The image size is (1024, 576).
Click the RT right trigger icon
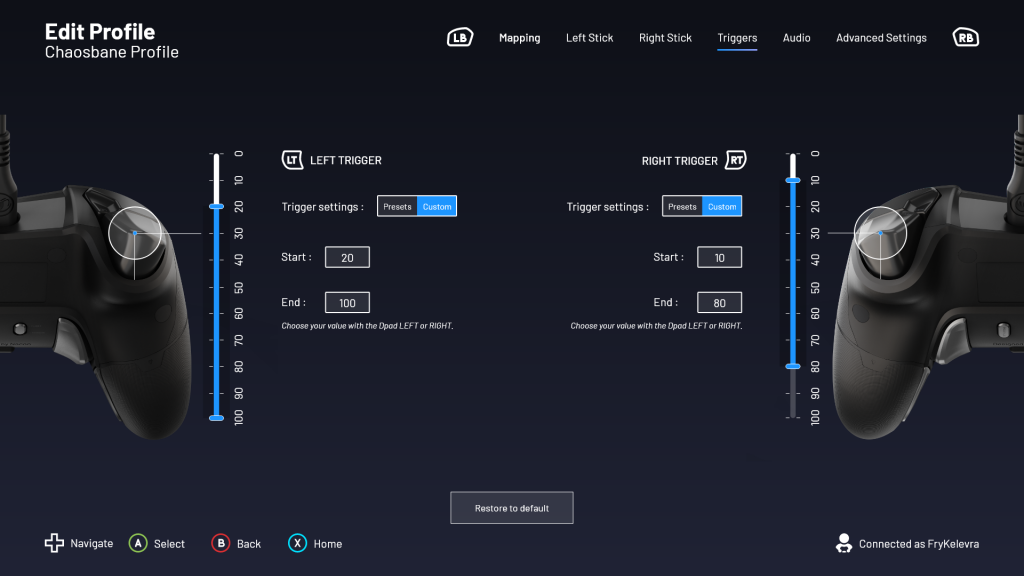tap(736, 160)
